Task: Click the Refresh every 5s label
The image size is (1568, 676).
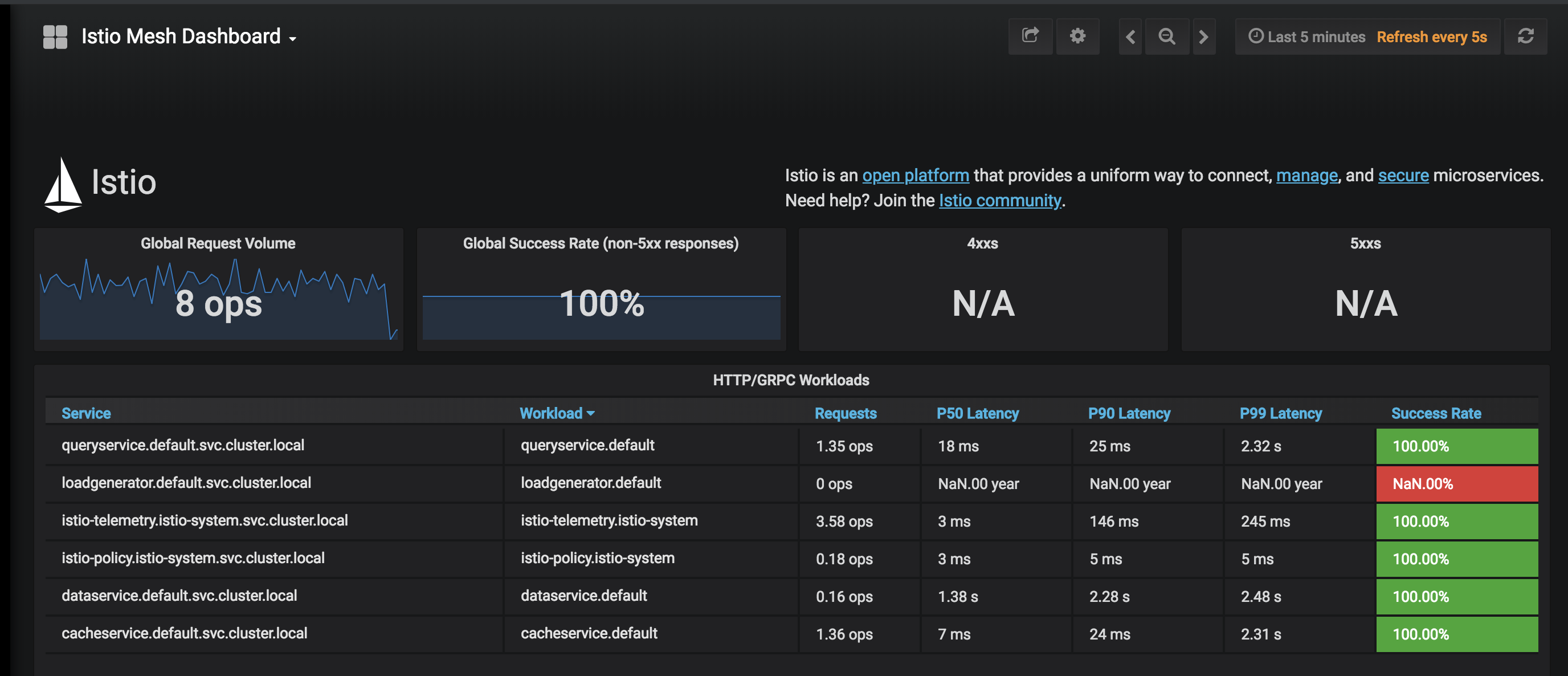Action: [x=1432, y=37]
